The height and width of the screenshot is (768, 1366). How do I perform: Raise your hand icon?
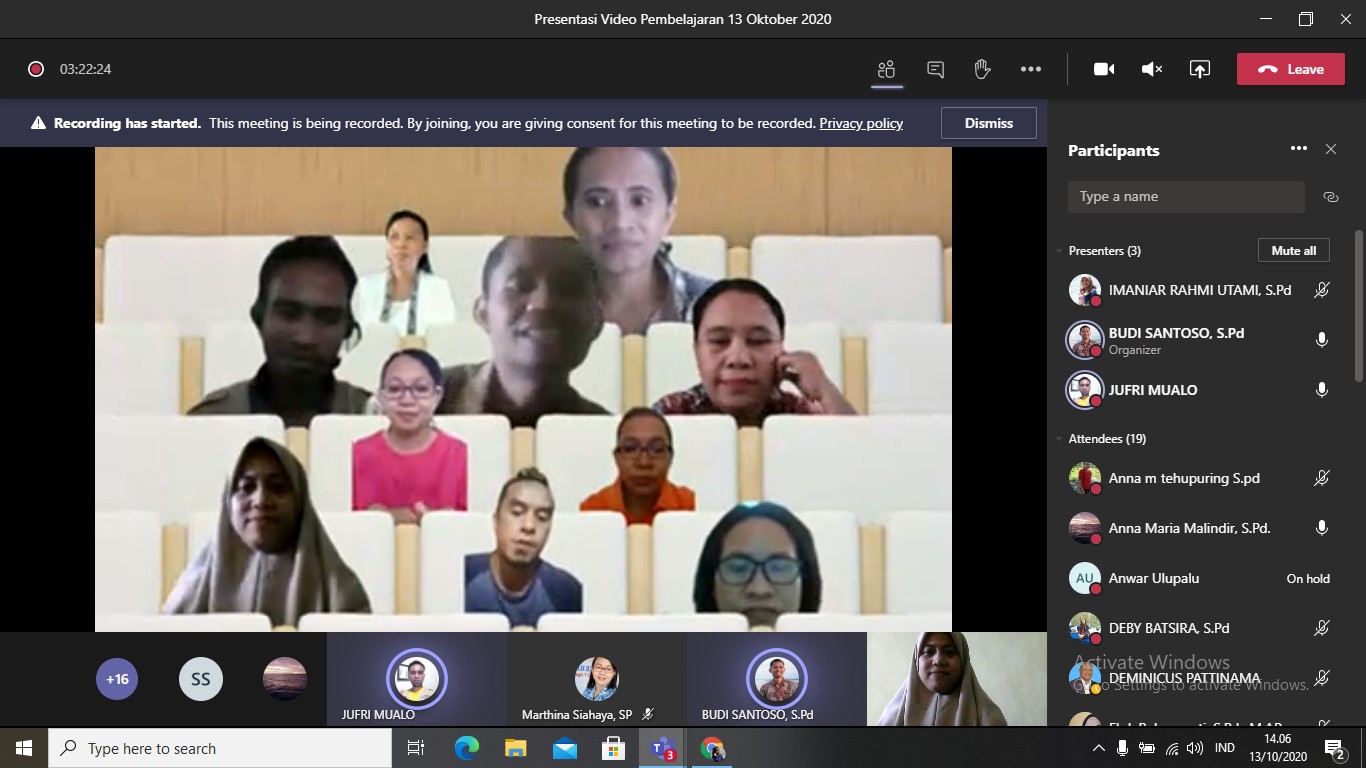(x=982, y=69)
